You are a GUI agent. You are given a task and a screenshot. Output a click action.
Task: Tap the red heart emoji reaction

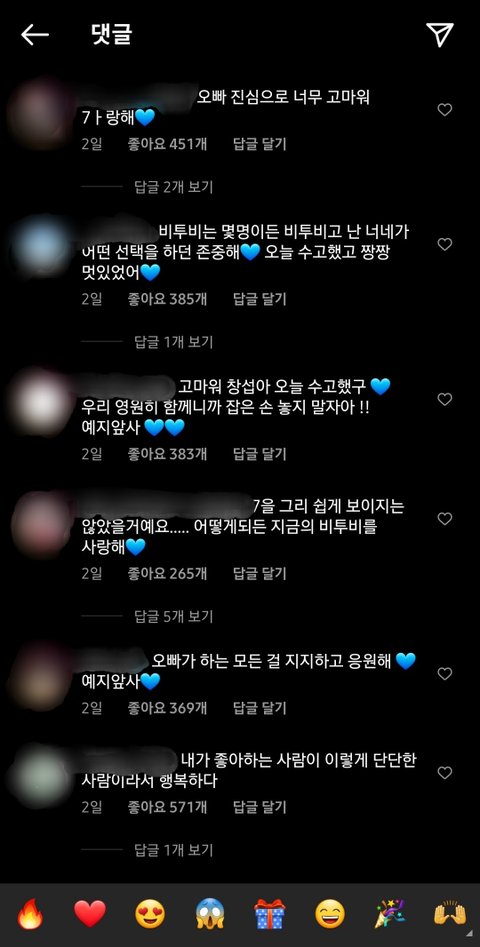pyautogui.click(x=90, y=913)
